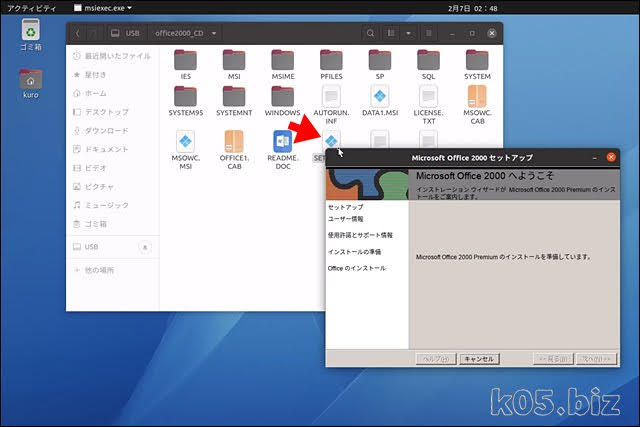Open the Activities overview
Screen dimensions: 640x427
pos(31,8)
